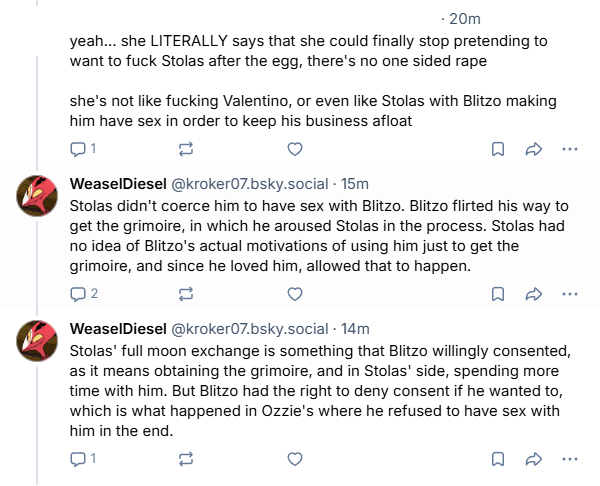Open WeaselDiesel's avatar on the 15m post
The width and height of the screenshot is (600, 486).
coord(43,198)
